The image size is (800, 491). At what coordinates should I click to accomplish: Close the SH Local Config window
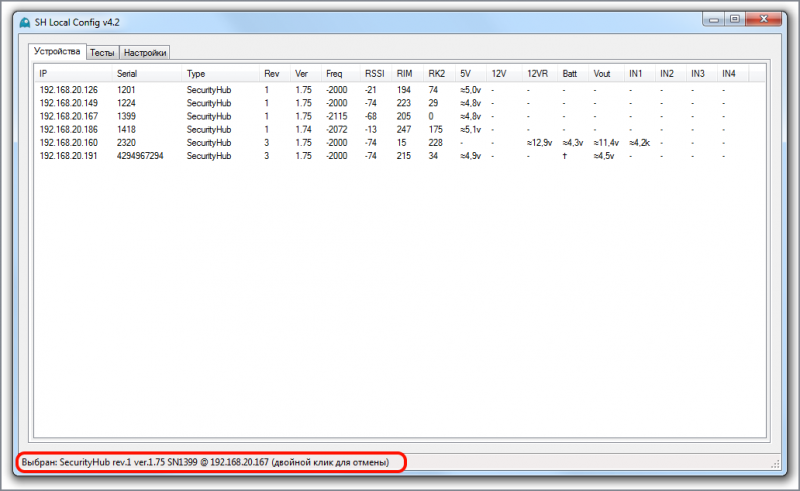coord(763,19)
